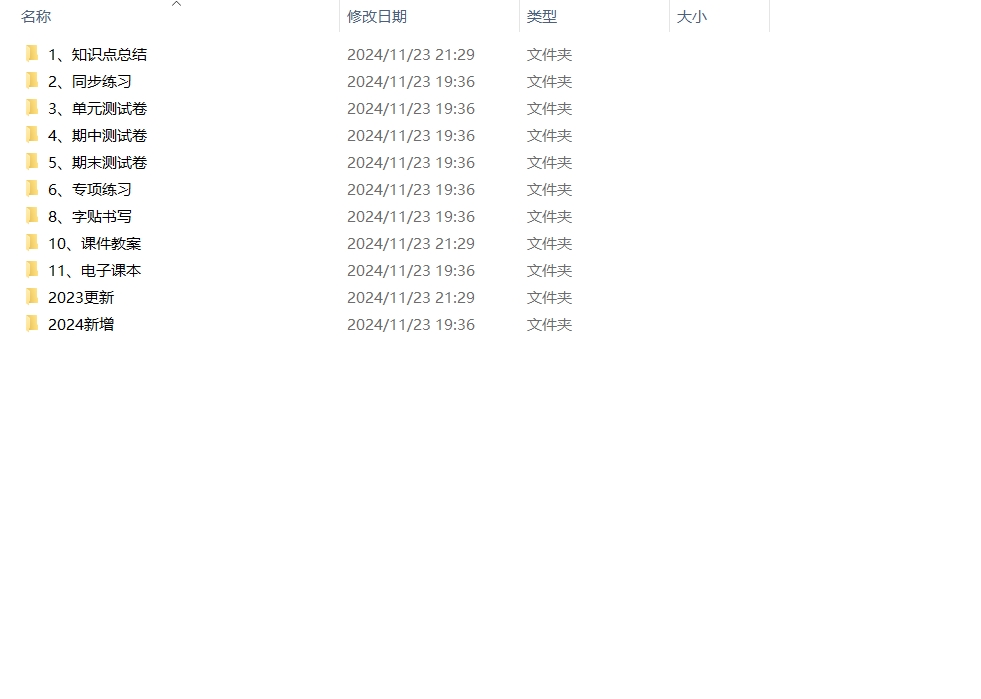981x699 pixels.
Task: Click 文件夹 type of 11、电子课本 row
Action: tap(549, 270)
